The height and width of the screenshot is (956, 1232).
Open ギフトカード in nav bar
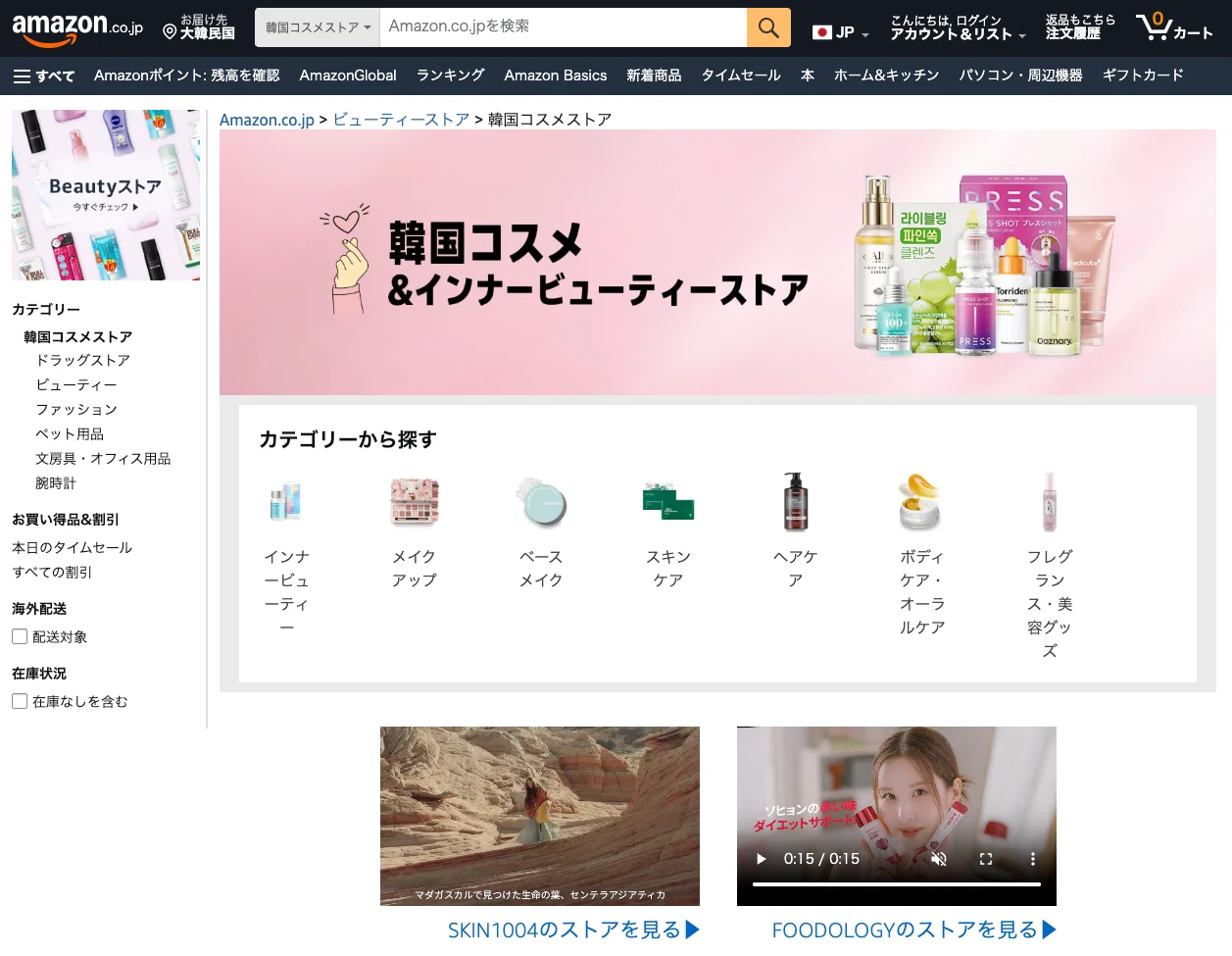tap(1143, 75)
